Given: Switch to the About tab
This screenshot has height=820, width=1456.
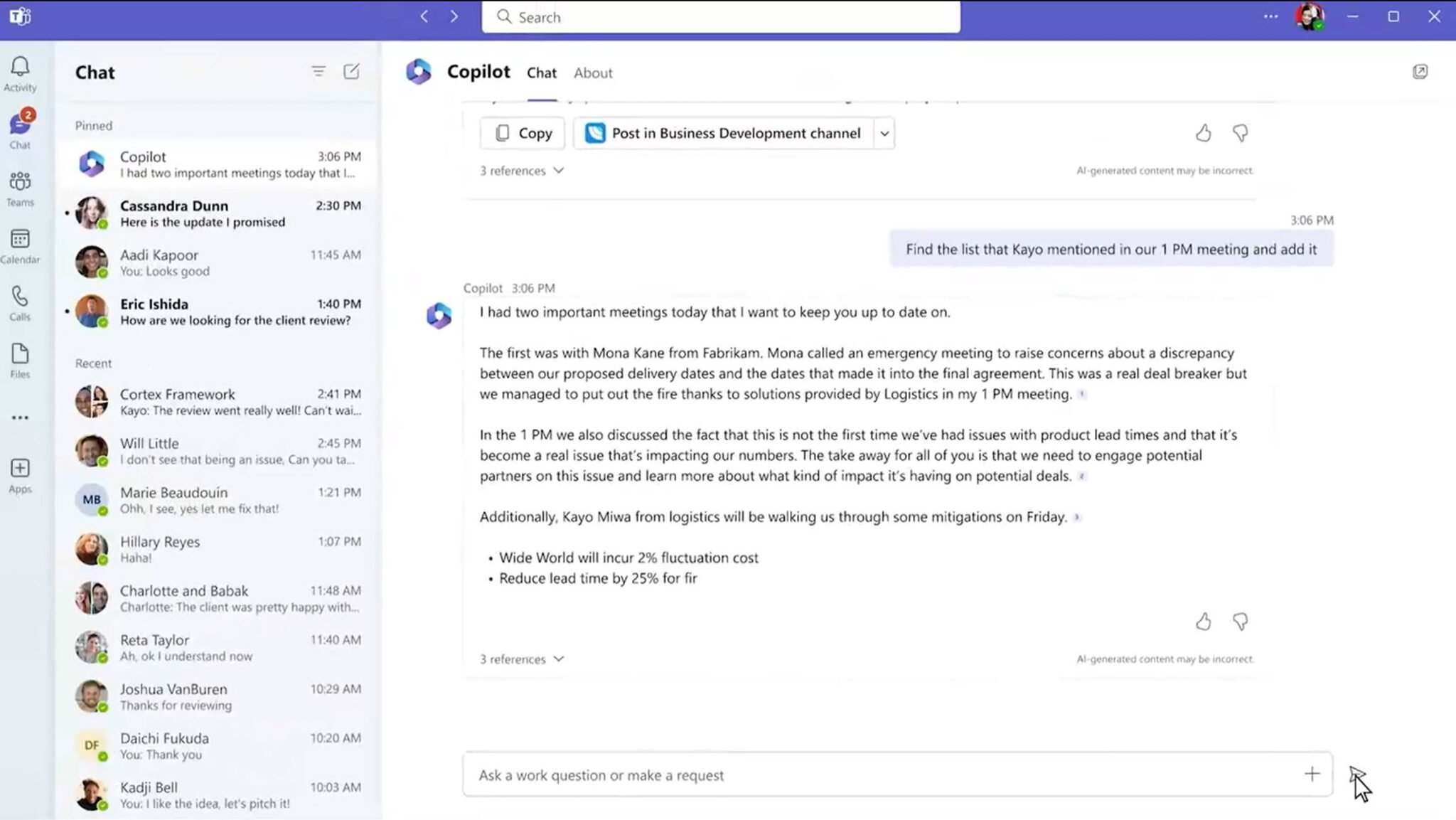Looking at the screenshot, I should tap(593, 73).
